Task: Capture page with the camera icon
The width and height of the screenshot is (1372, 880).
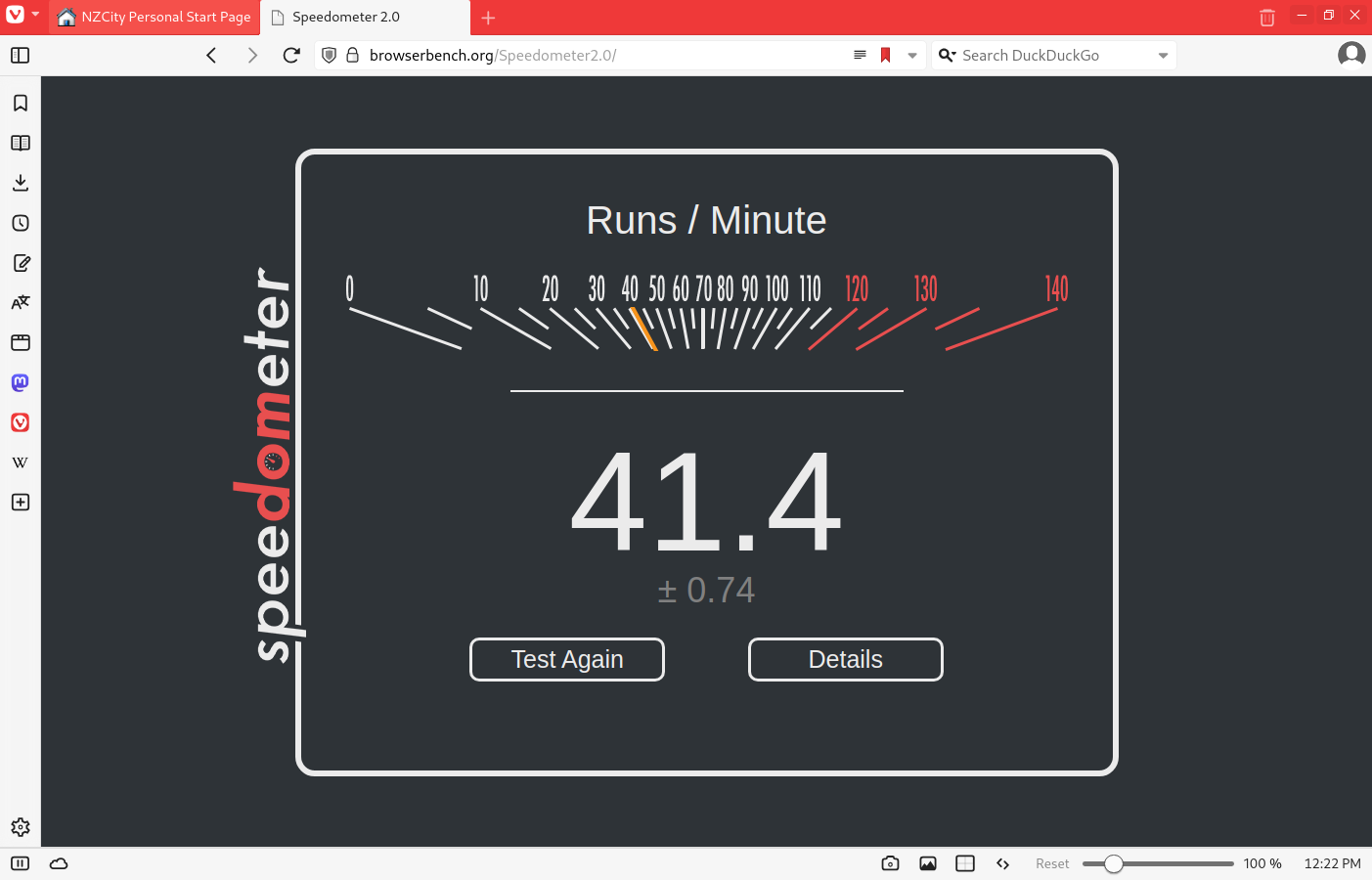Action: tap(890, 863)
